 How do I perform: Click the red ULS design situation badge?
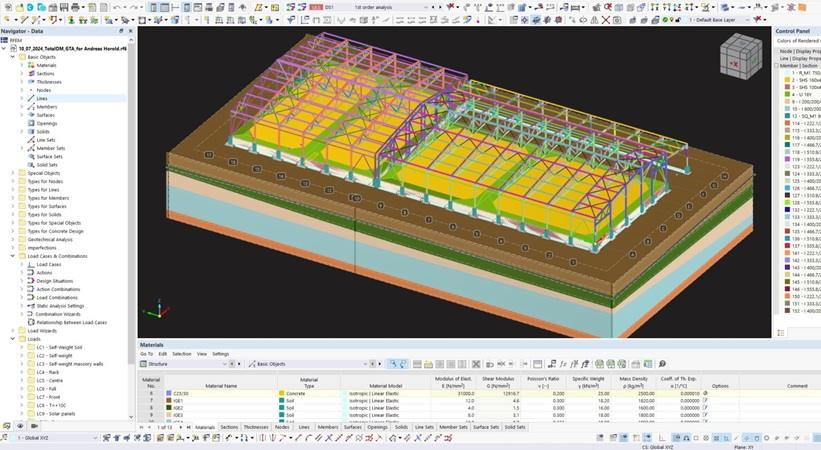[316, 7]
